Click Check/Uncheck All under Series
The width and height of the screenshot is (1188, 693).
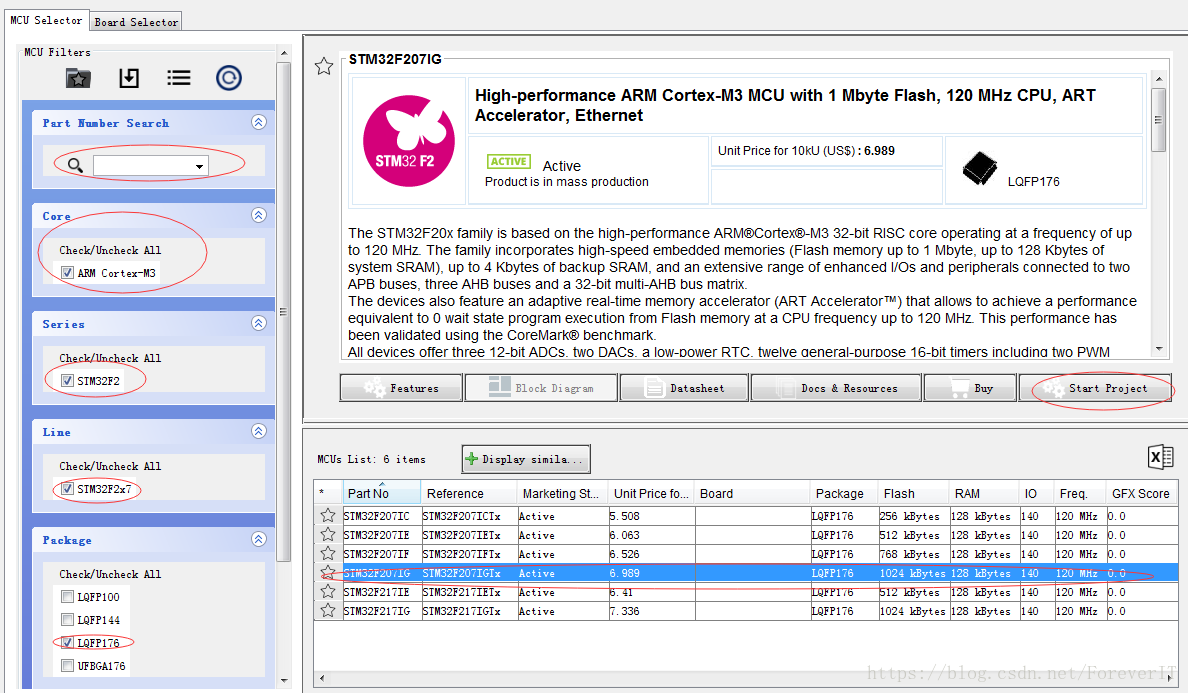pos(110,358)
